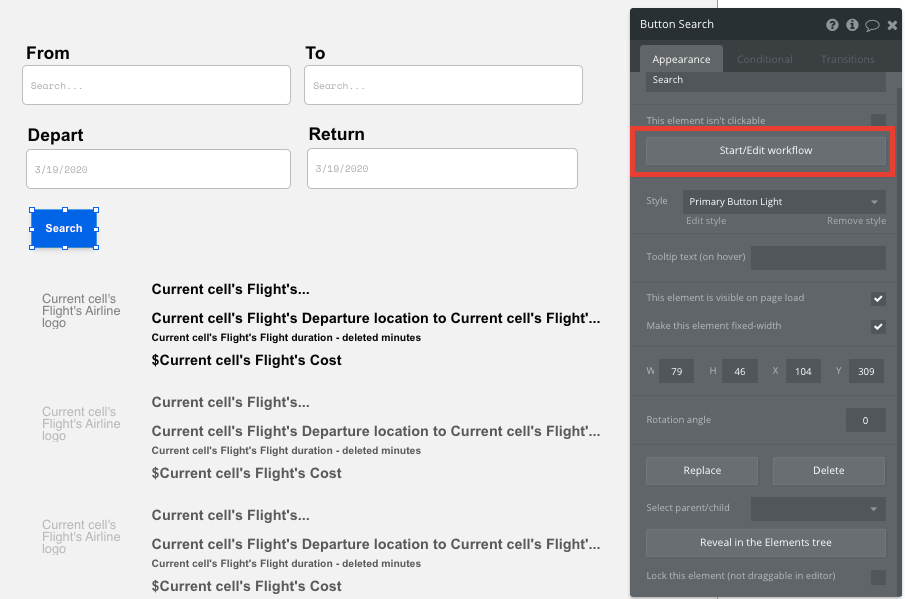Viewport: 905px width, 599px height.
Task: Disable "Make this element fixed-width"
Action: click(878, 326)
